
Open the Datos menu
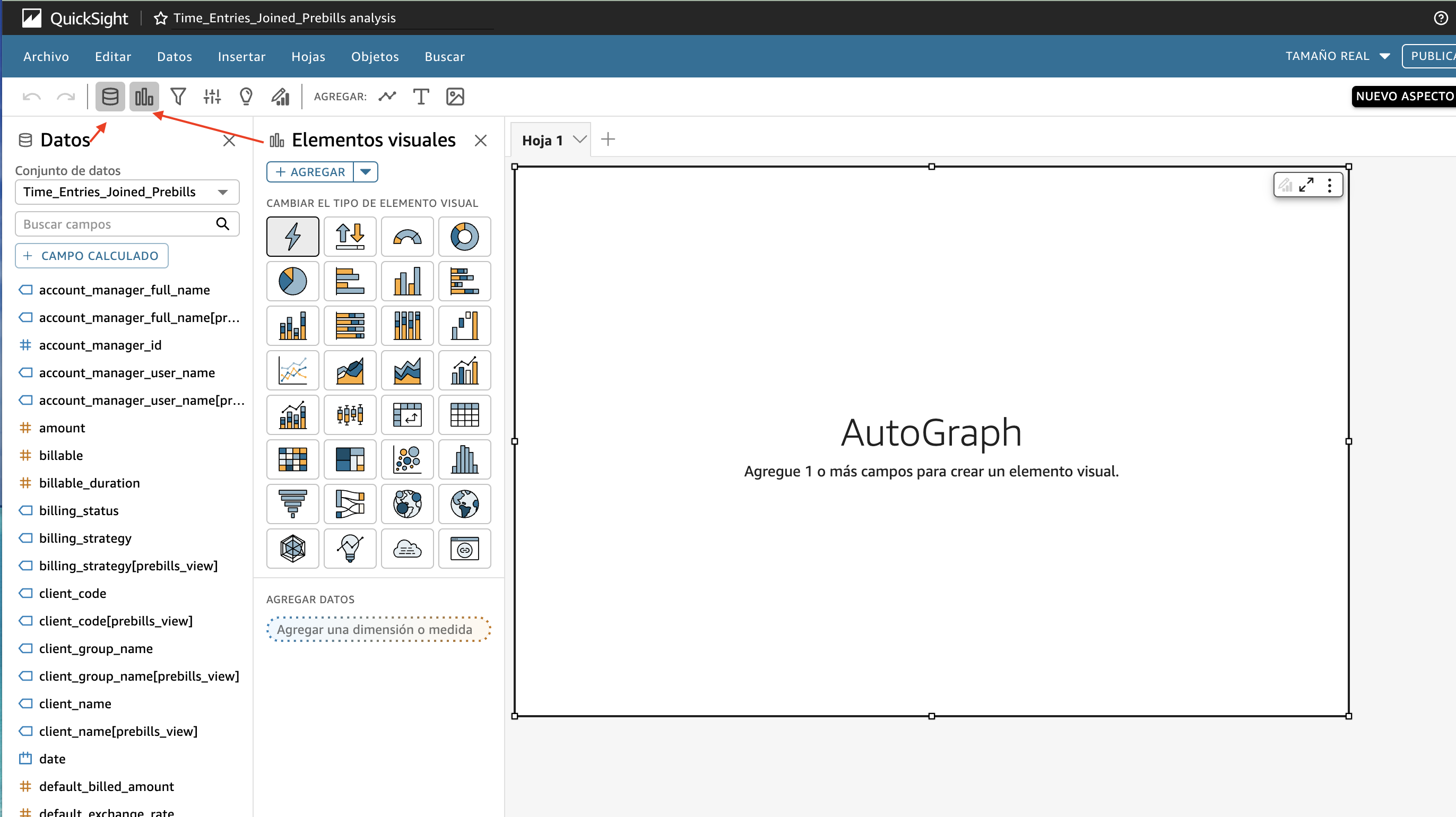point(175,57)
